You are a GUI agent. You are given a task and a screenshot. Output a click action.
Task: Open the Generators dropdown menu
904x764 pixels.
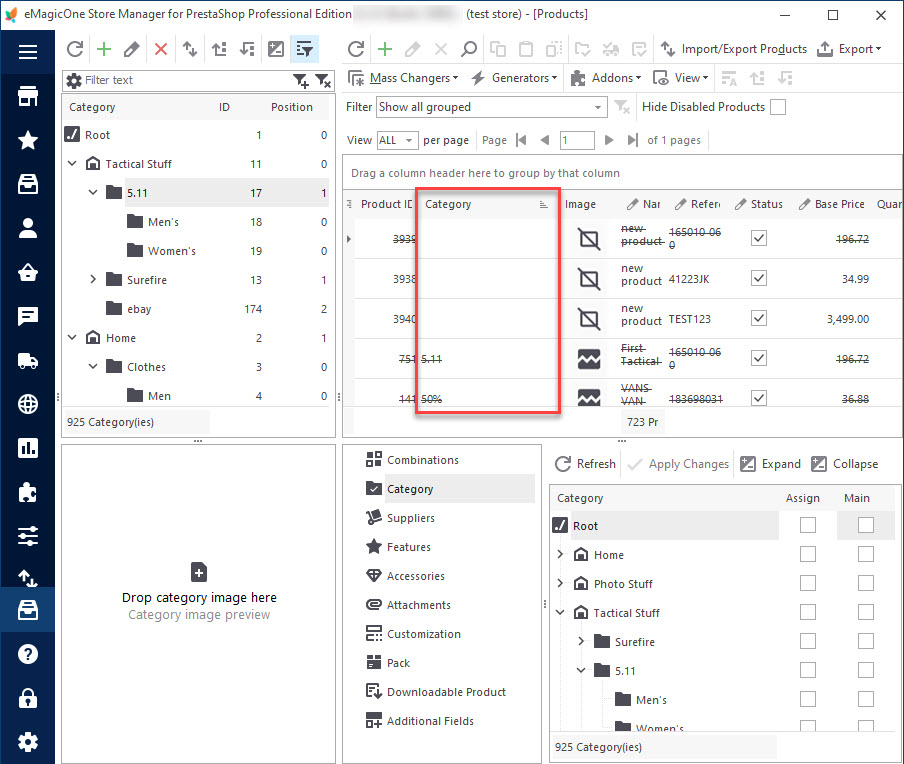tap(514, 78)
